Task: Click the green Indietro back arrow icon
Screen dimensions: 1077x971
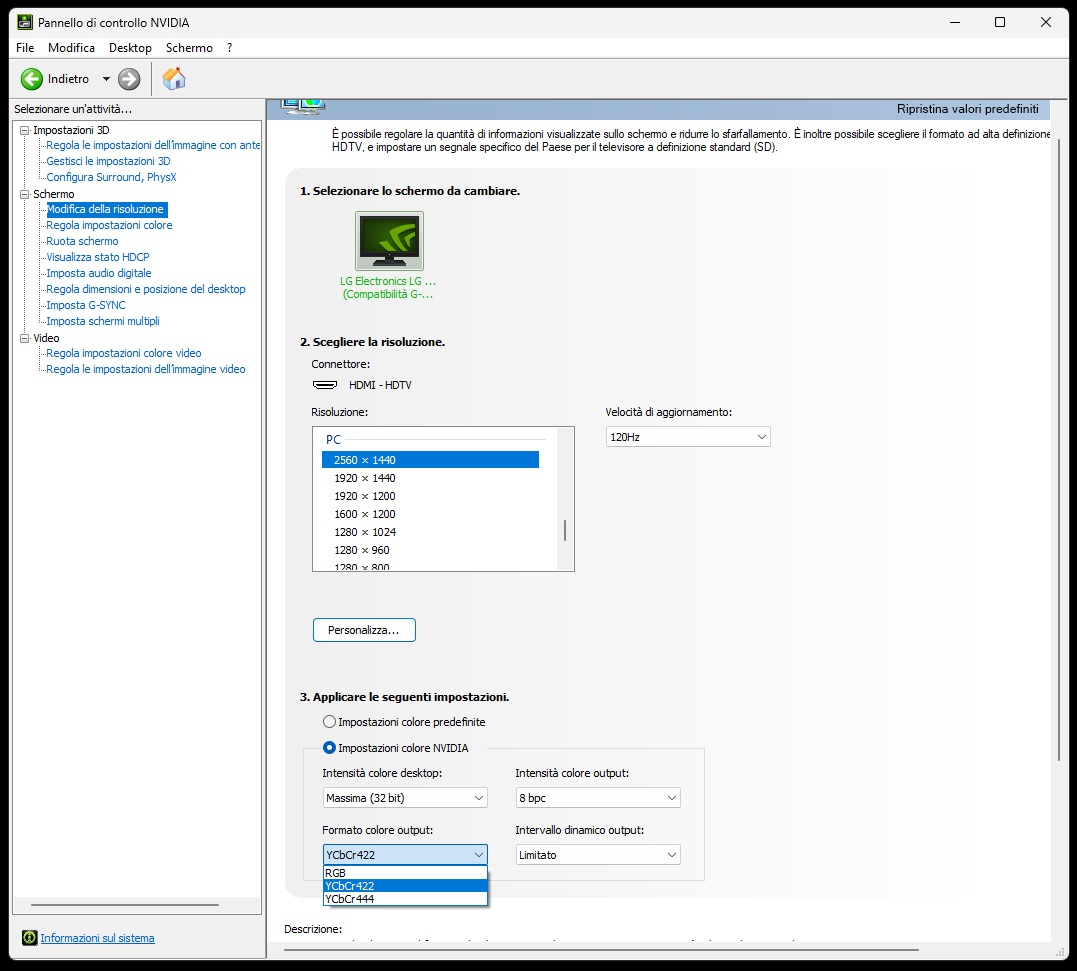Action: [32, 79]
